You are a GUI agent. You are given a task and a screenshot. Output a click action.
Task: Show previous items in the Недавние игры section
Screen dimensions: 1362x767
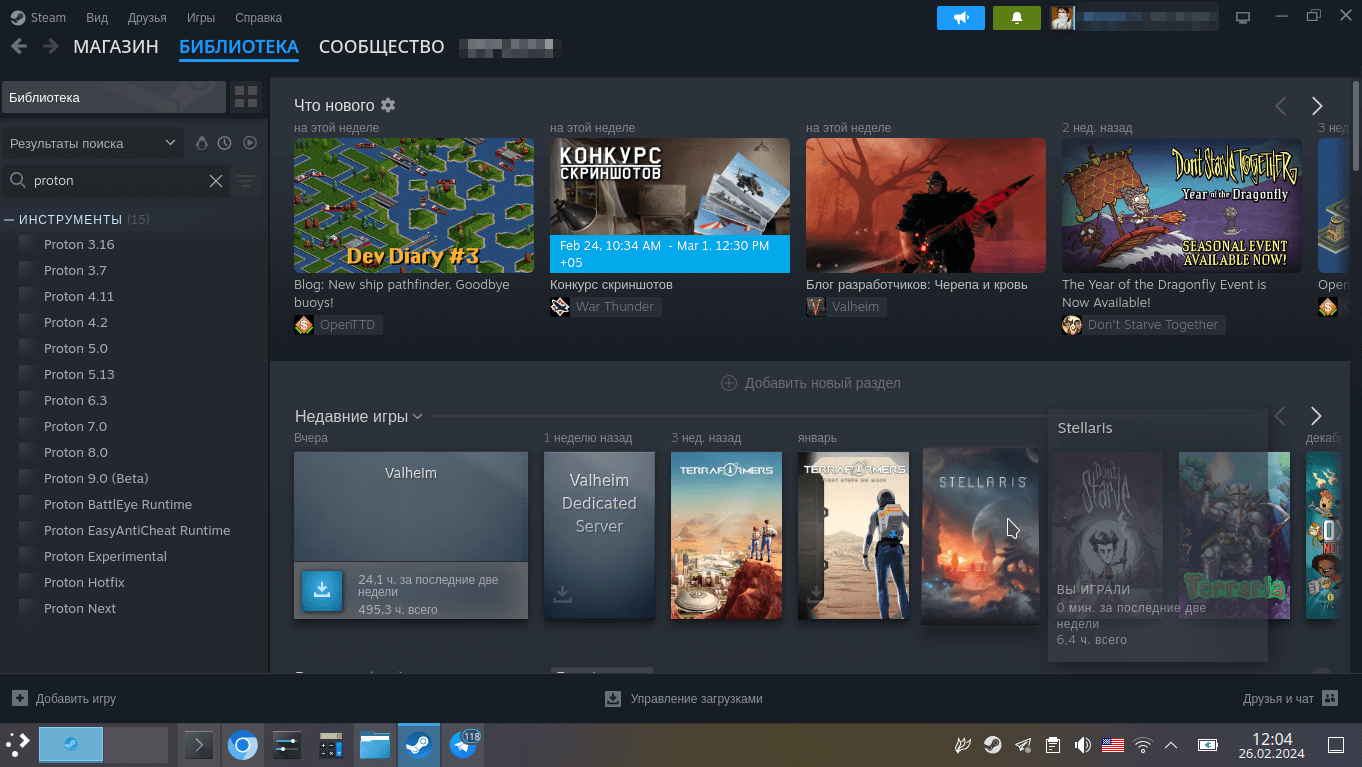[1280, 416]
